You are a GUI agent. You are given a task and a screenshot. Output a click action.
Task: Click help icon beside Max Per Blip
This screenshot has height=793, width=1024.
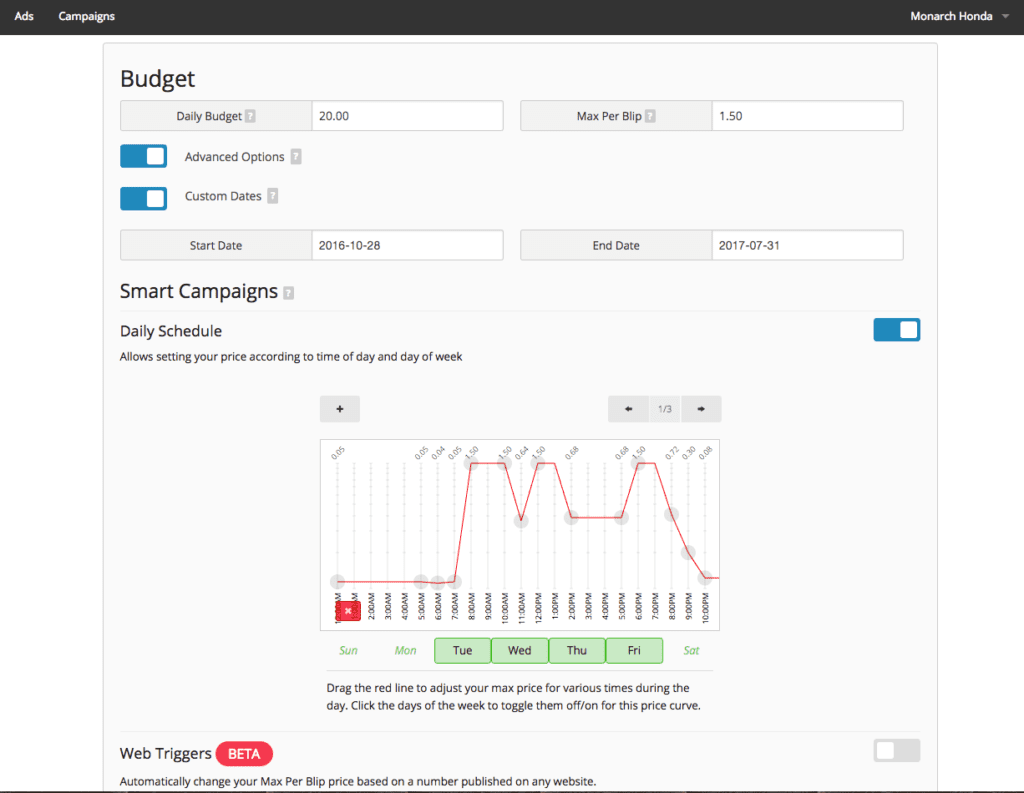pyautogui.click(x=650, y=116)
